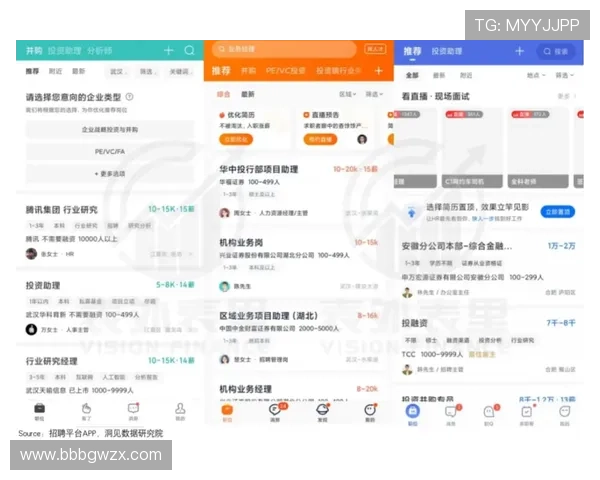Open 投资助理 job listing in left app
The height and width of the screenshot is (480, 600).
click(x=110, y=308)
